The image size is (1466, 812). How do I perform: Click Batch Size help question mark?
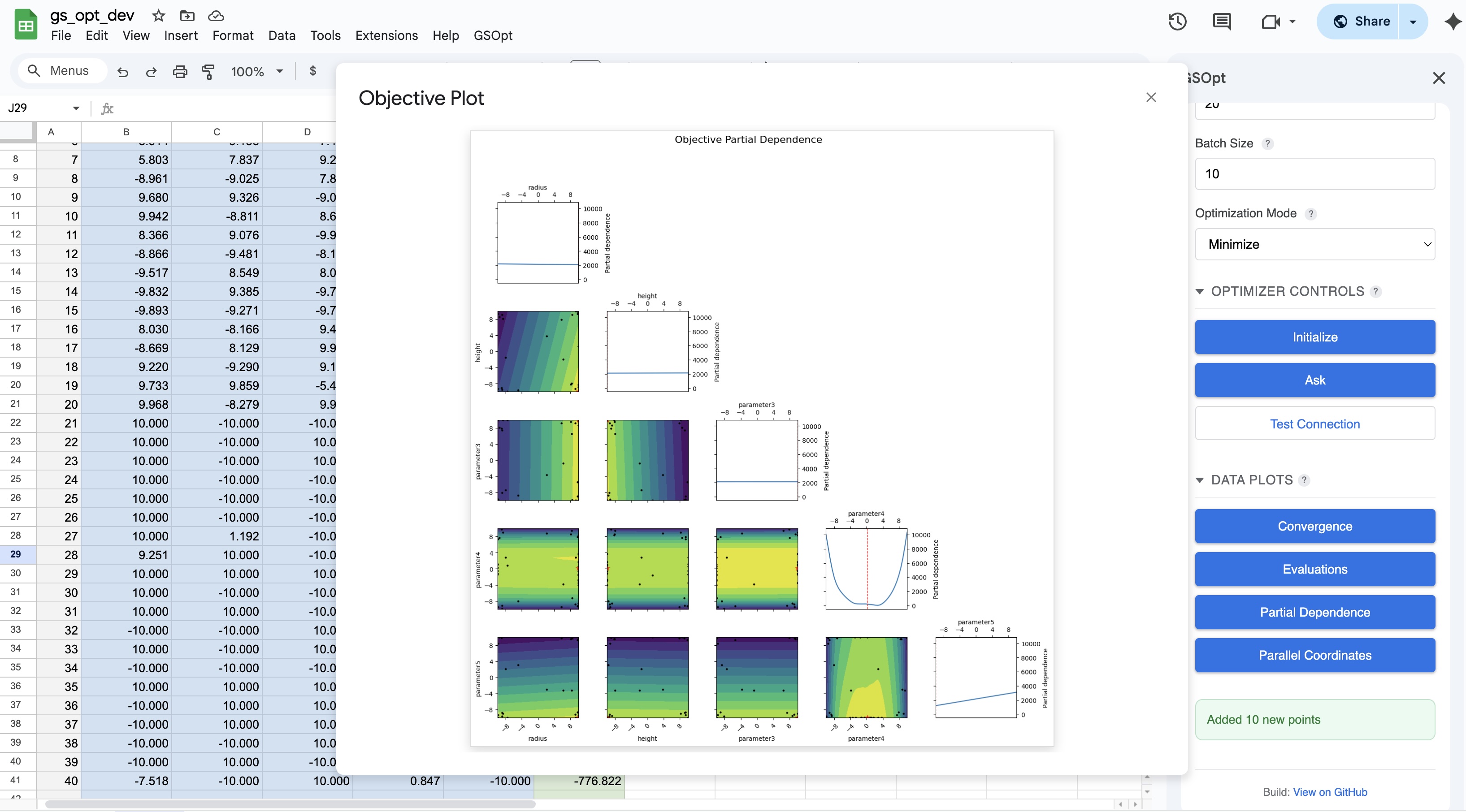[1267, 143]
